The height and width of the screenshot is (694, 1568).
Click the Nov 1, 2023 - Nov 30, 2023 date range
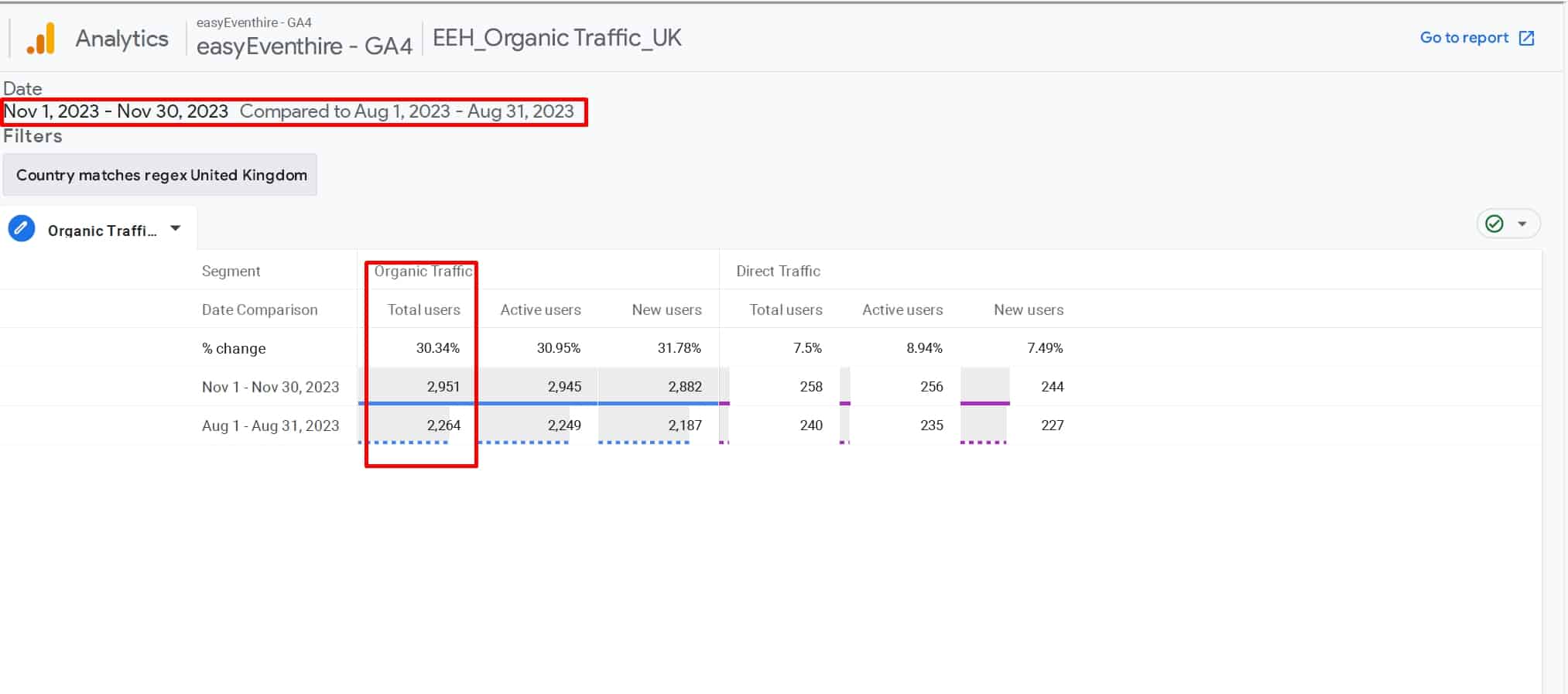coord(116,111)
